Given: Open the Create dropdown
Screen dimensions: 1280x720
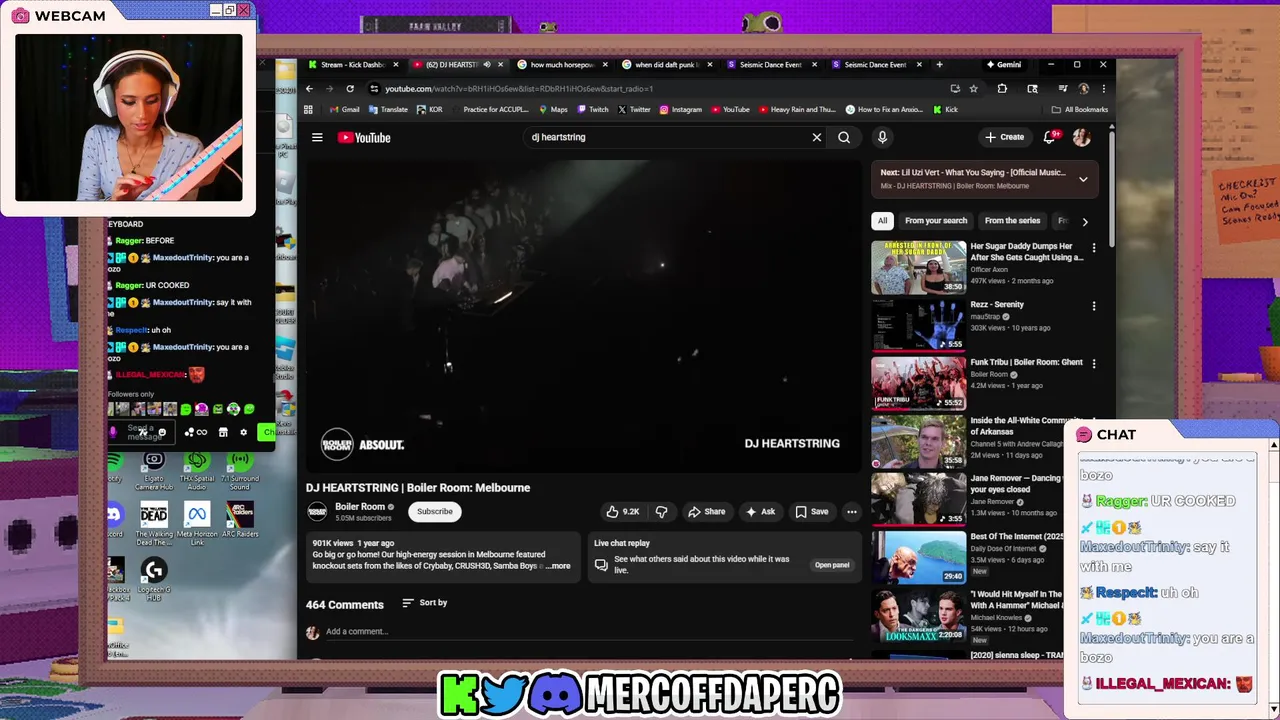Looking at the screenshot, I should point(1004,137).
